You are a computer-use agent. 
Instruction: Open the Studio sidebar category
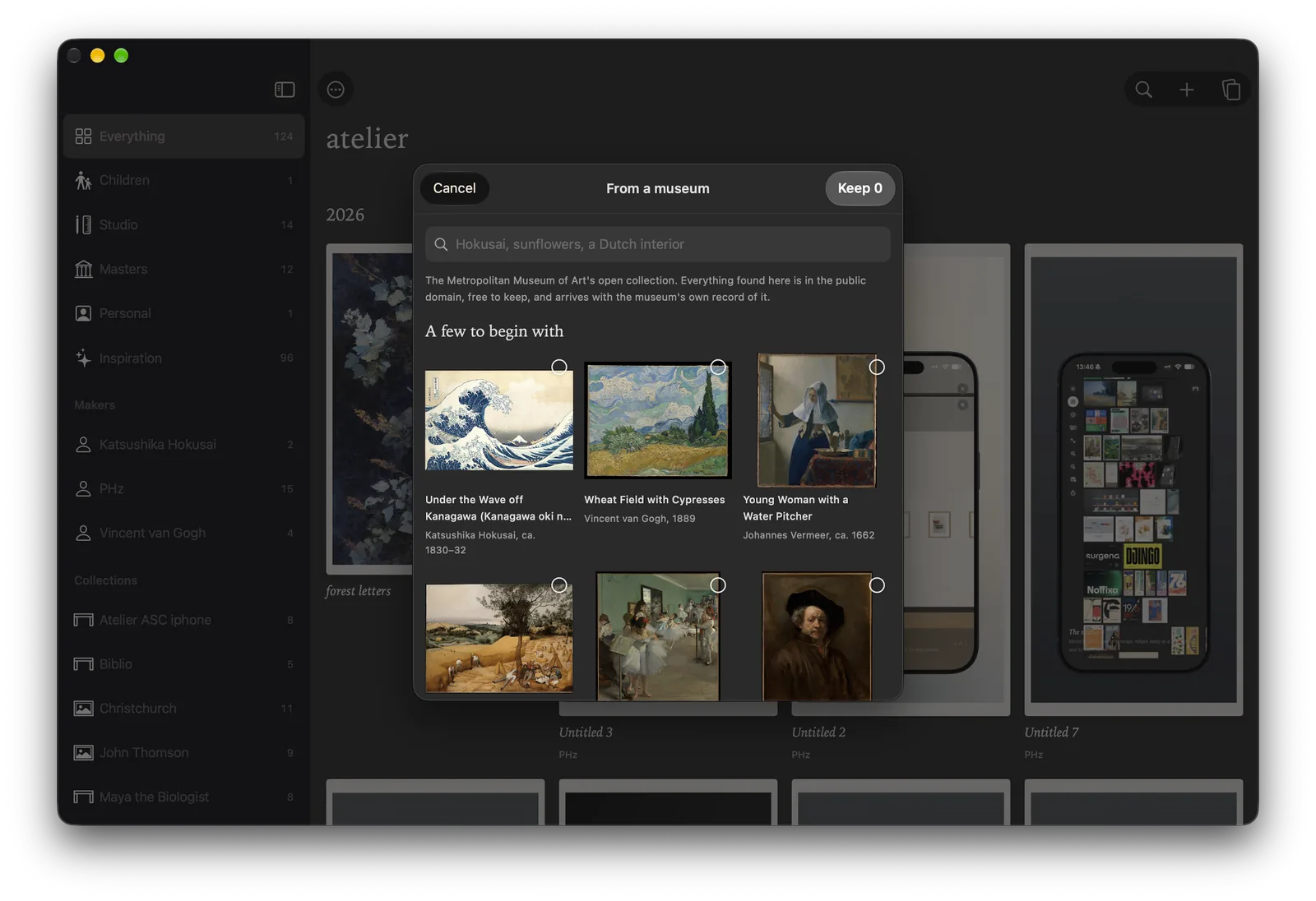(184, 225)
